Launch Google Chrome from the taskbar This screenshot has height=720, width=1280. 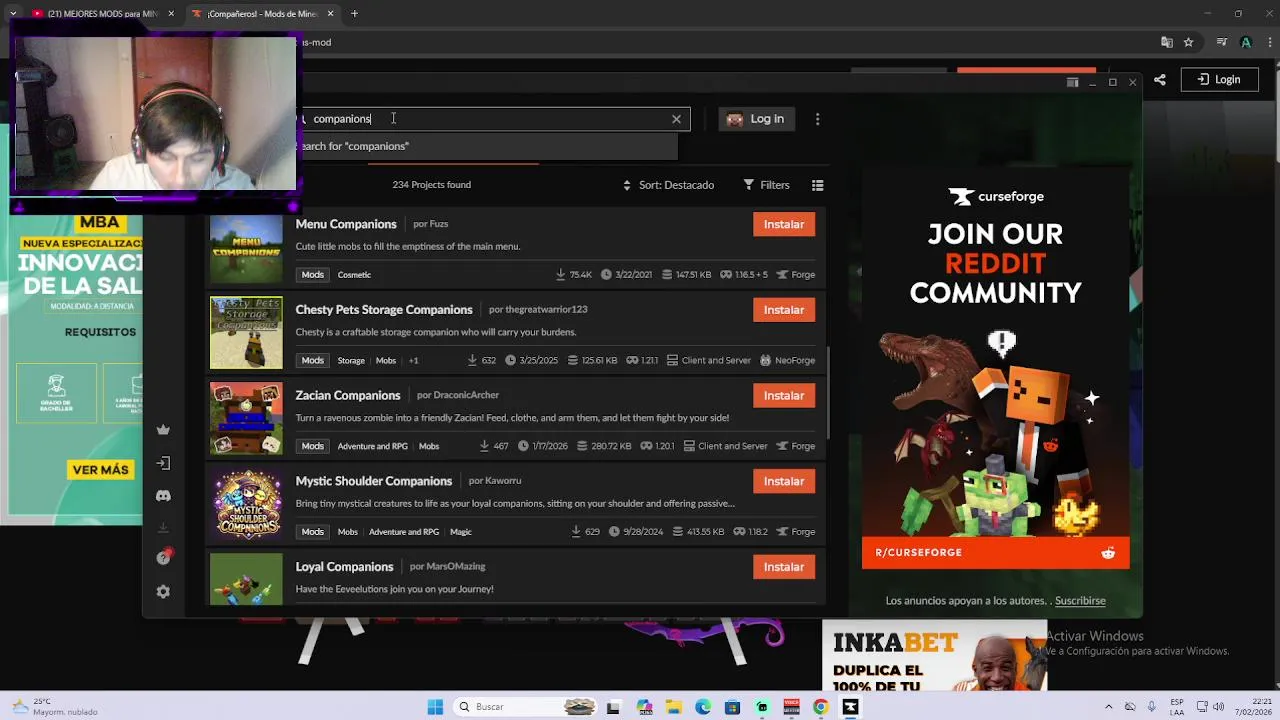[821, 707]
